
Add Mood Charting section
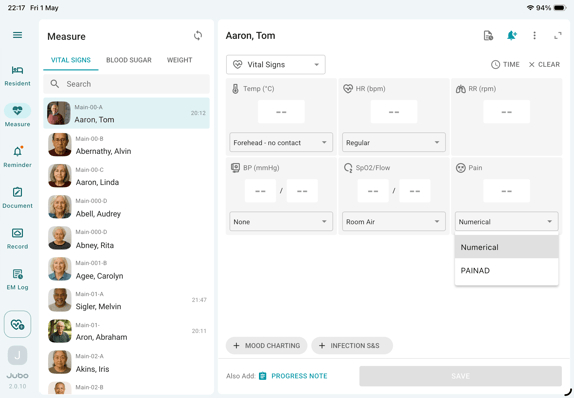click(x=266, y=346)
